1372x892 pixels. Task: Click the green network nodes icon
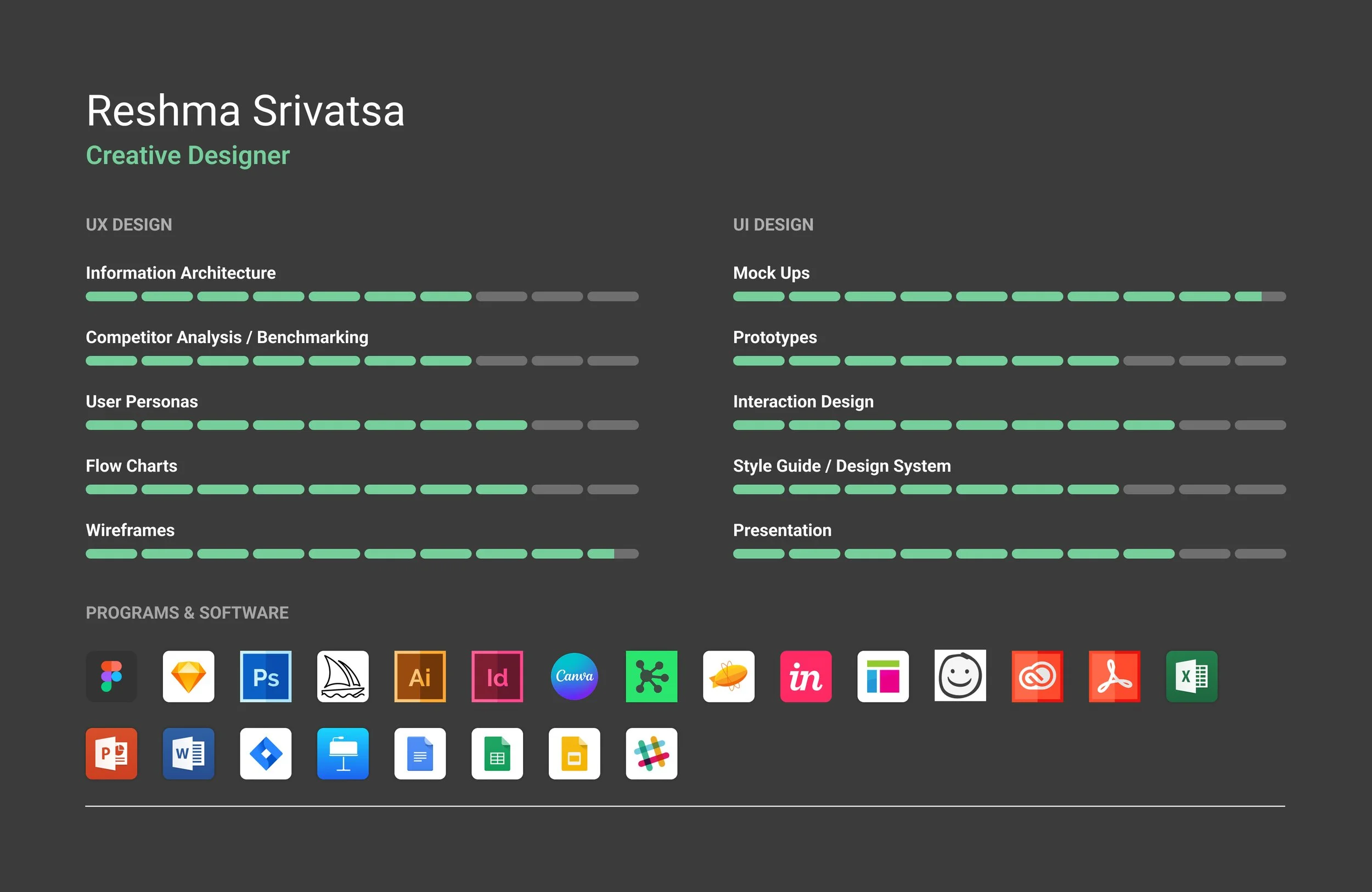pyautogui.click(x=652, y=676)
